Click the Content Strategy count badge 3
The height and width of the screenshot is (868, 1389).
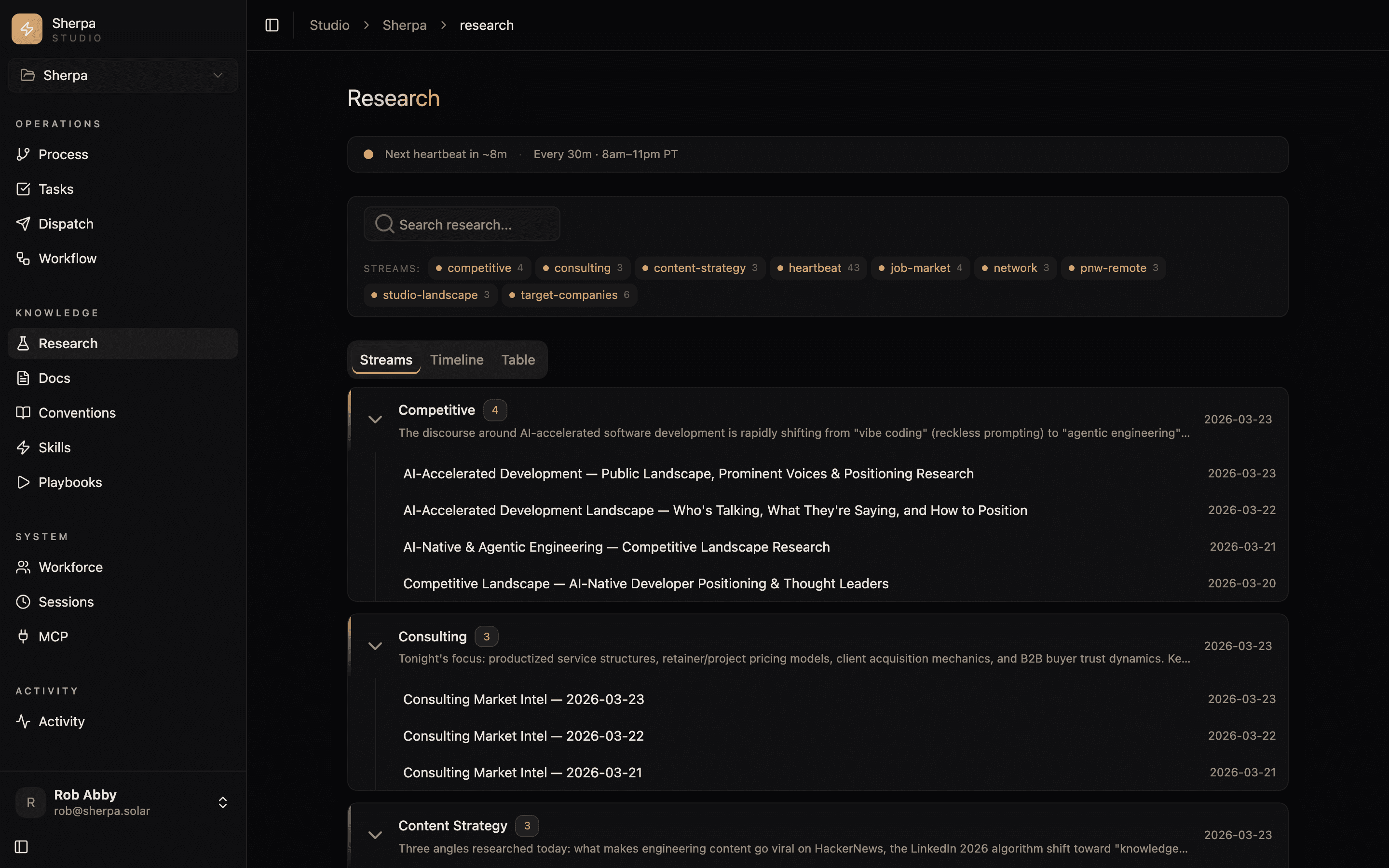[x=527, y=826]
